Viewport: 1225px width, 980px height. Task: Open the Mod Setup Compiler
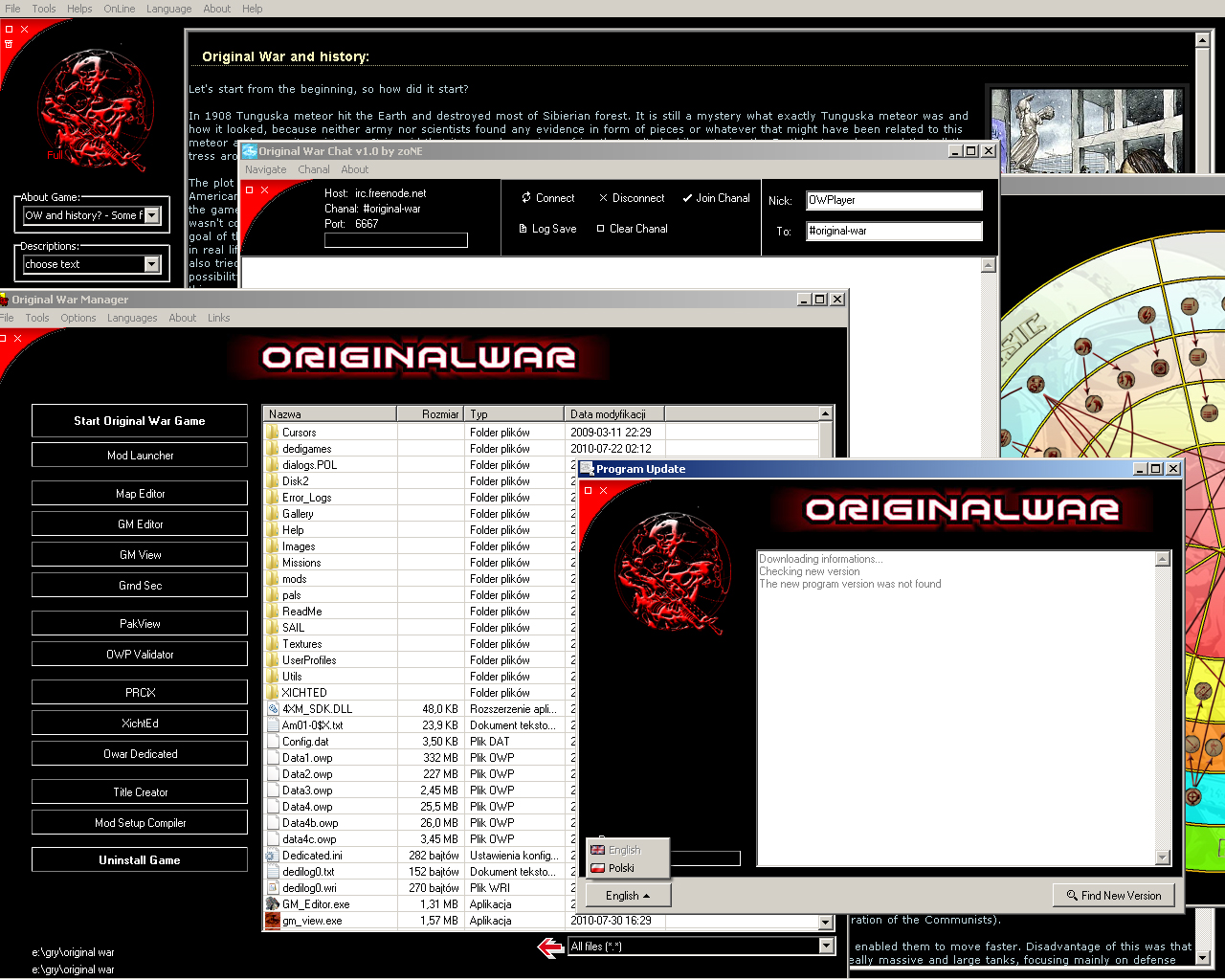pyautogui.click(x=140, y=823)
